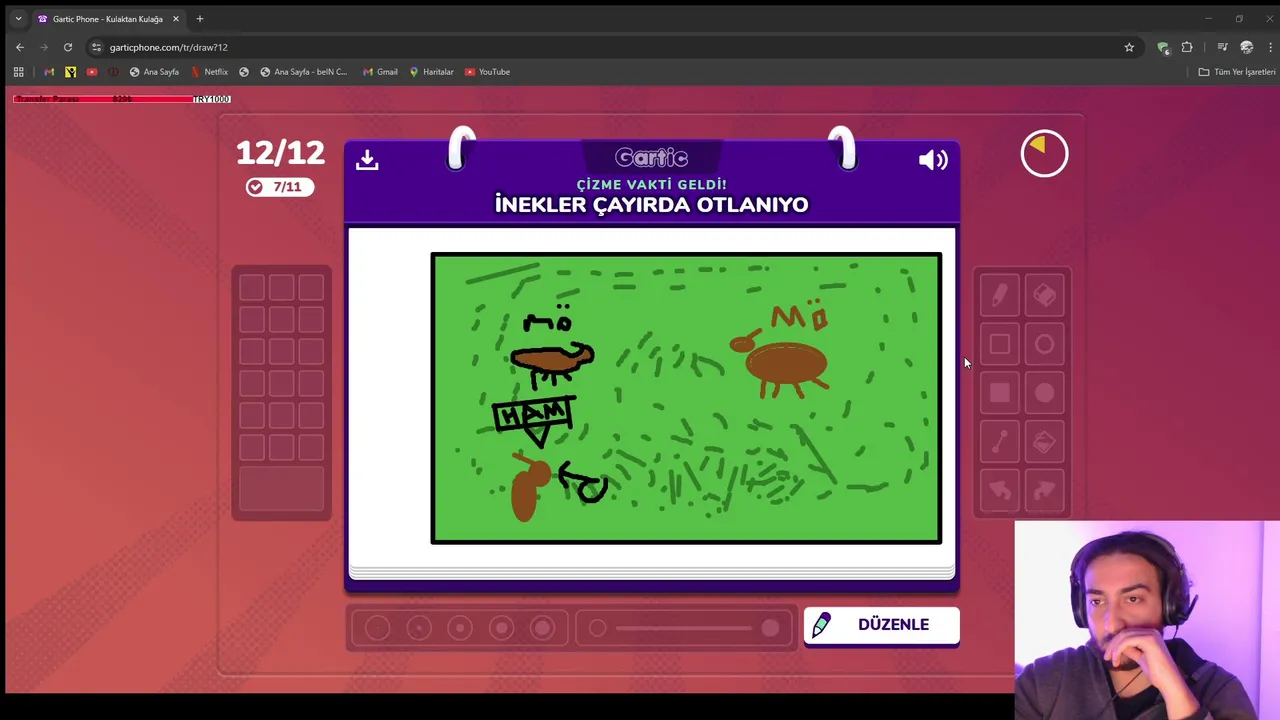
Task: Open the green shield extension icon
Action: click(1163, 47)
